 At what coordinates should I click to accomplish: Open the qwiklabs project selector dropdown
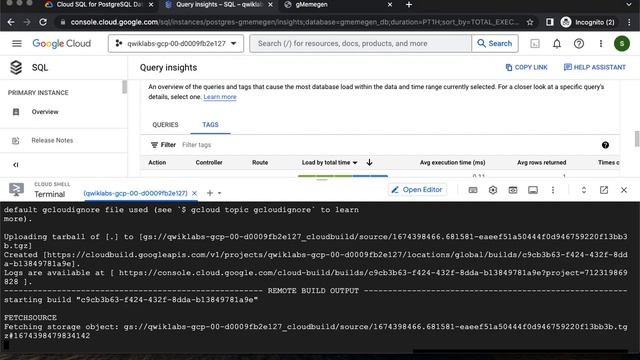click(176, 43)
